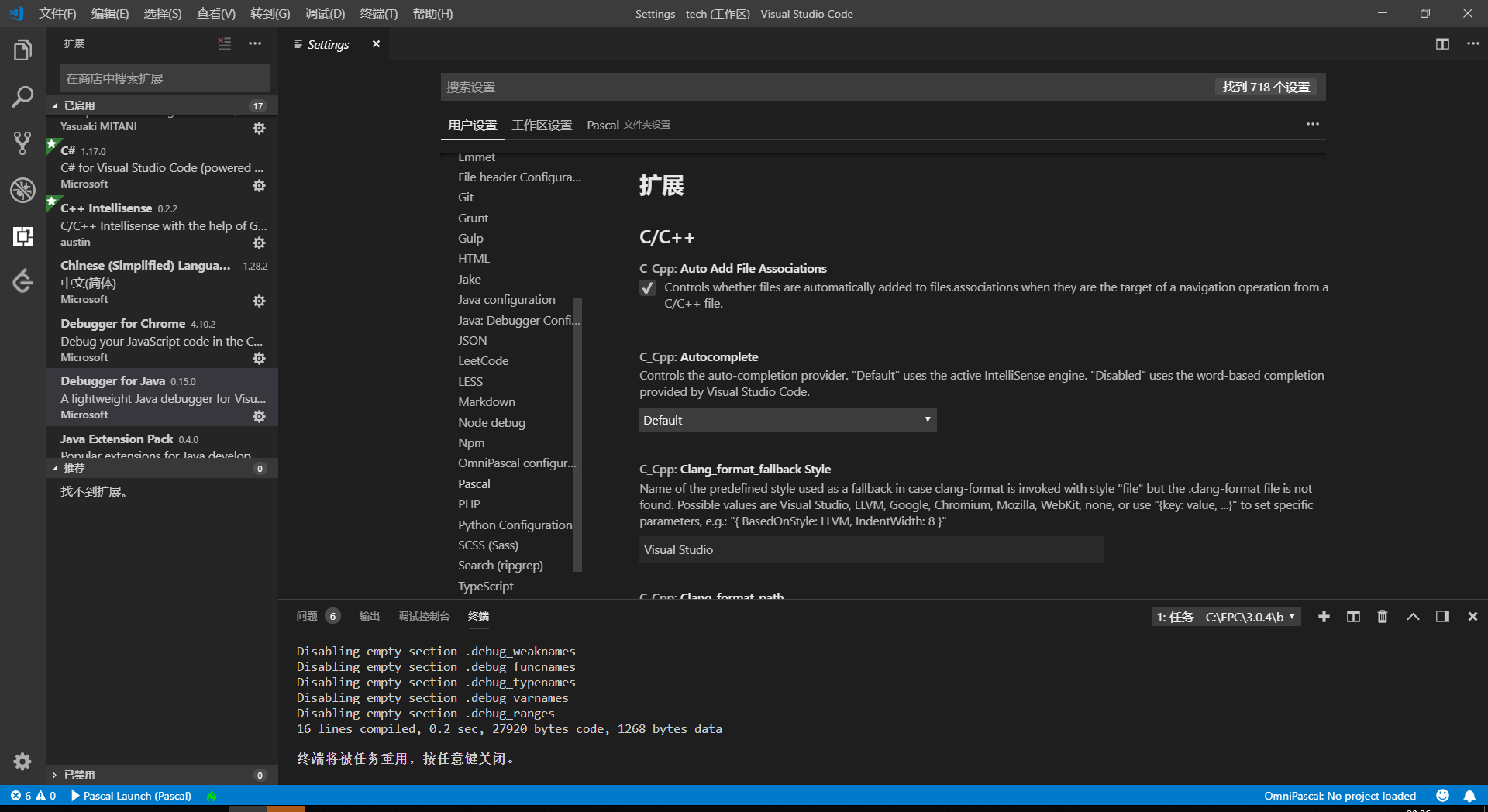Open the Debug view
1488x812 pixels.
pos(22,190)
